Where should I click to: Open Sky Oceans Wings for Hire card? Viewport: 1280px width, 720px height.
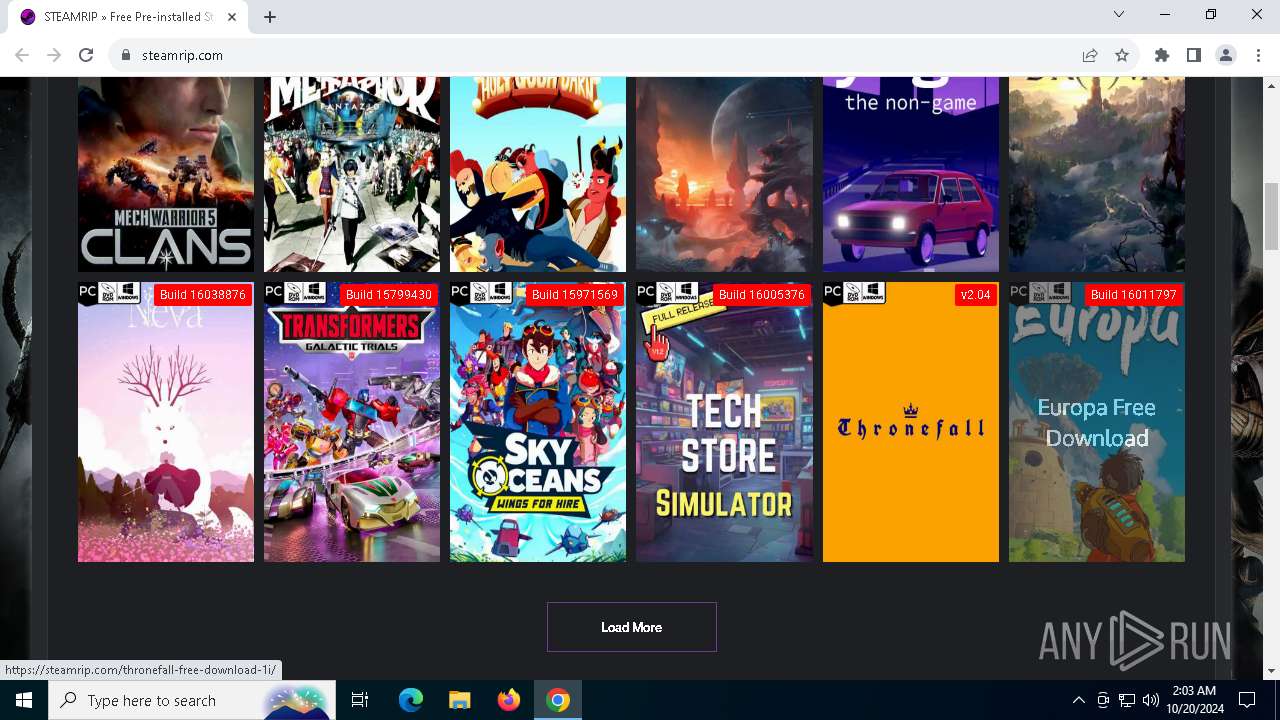(x=538, y=422)
